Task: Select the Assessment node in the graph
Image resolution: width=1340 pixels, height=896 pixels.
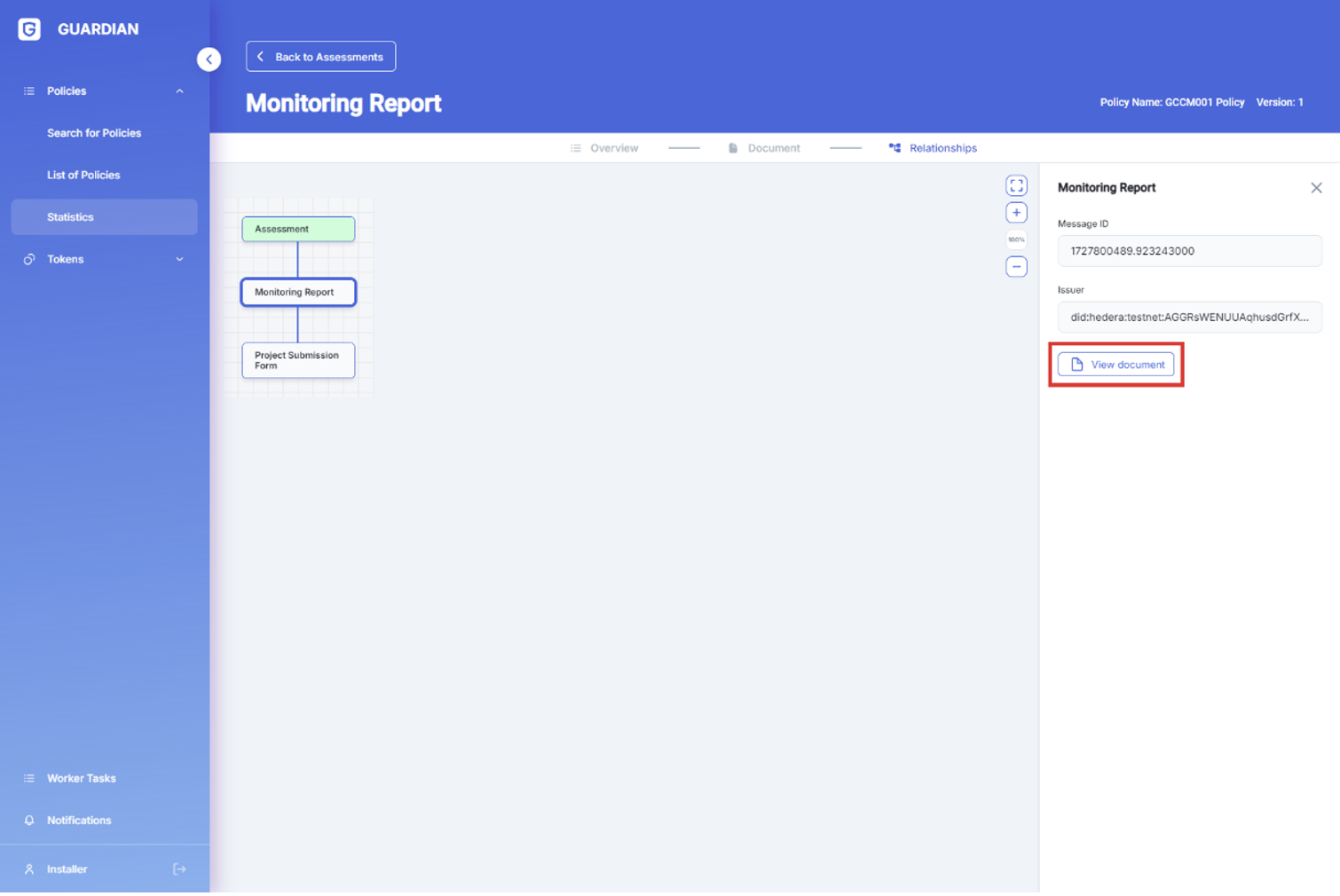Action: tap(298, 229)
